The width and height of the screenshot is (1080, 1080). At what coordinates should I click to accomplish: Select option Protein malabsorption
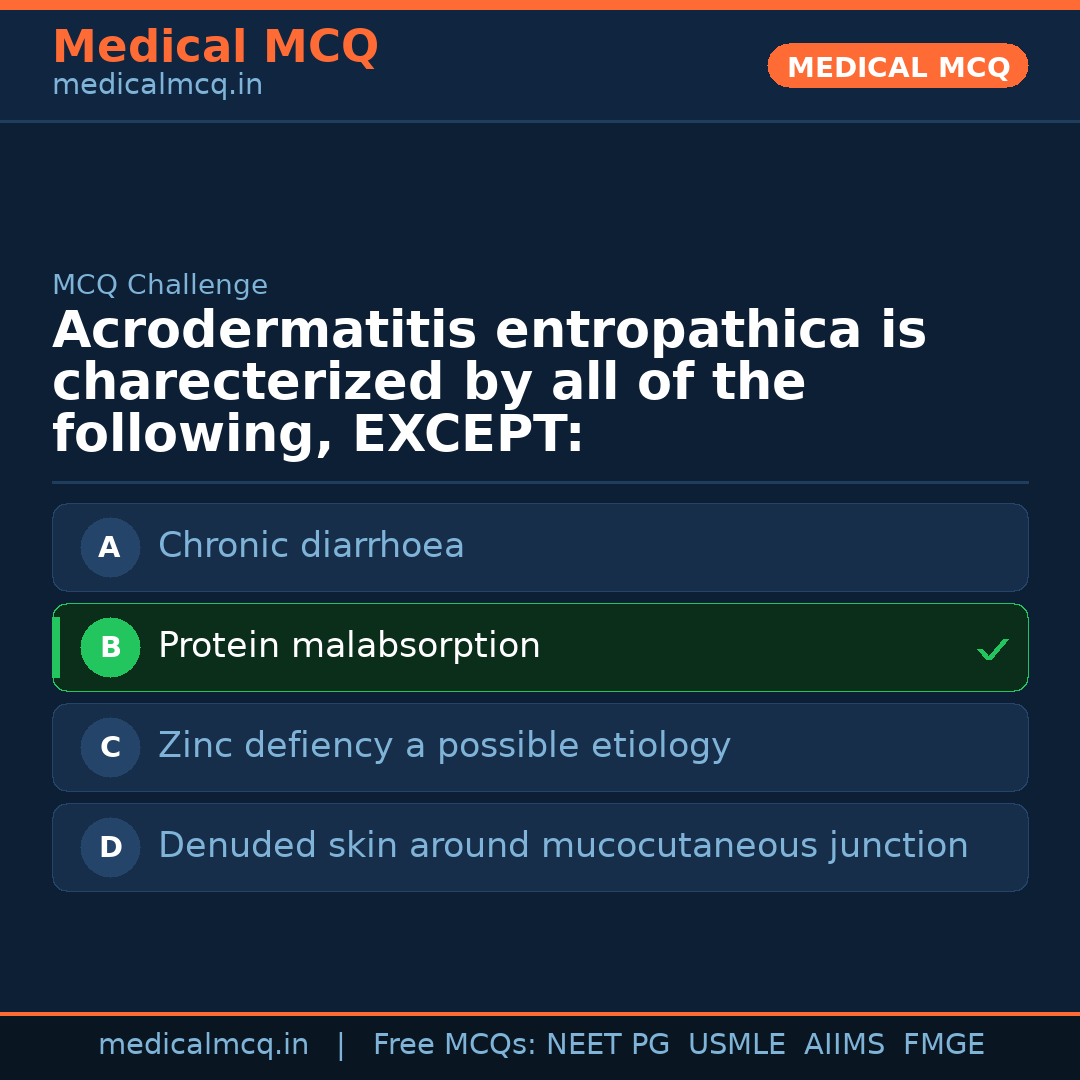point(349,646)
